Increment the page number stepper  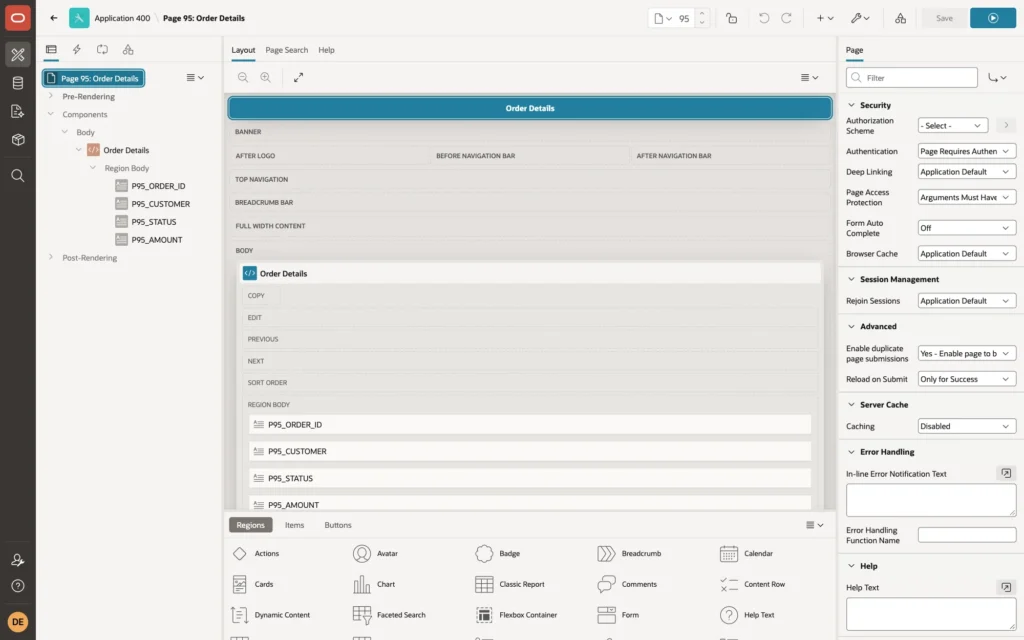coord(702,13)
